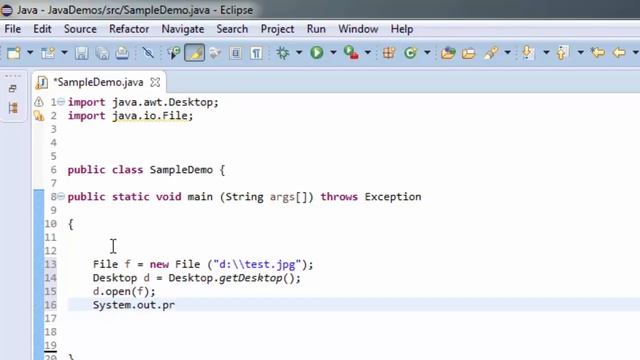Click the "Desktop.getDesktop()" call on line 14
This screenshot has width=640, height=360.
[x=231, y=278]
